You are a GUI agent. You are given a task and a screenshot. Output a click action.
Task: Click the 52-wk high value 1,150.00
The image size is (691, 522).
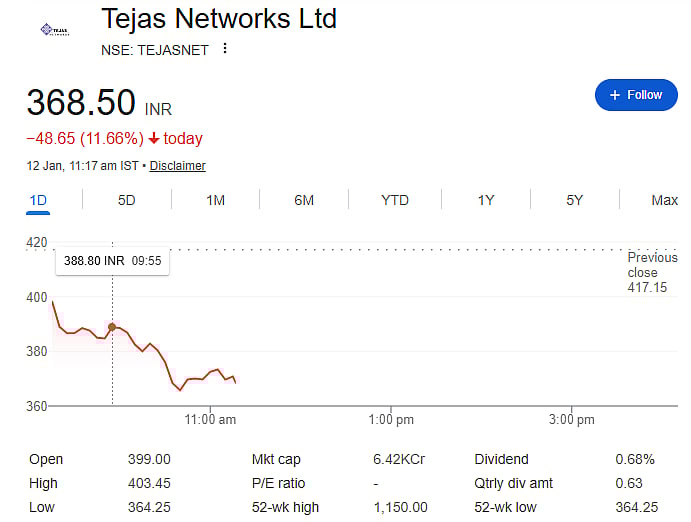[400, 507]
